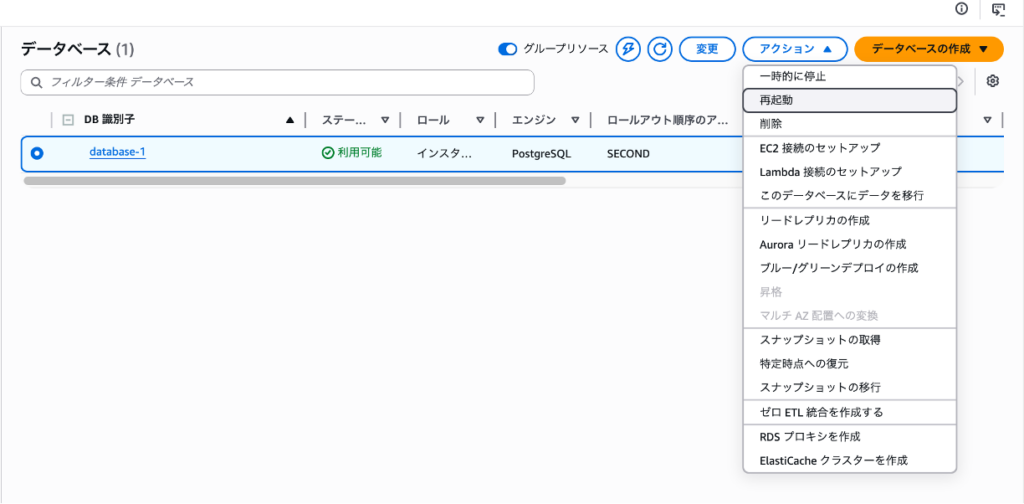Choose 再起動 from the actions menu

click(x=850, y=100)
